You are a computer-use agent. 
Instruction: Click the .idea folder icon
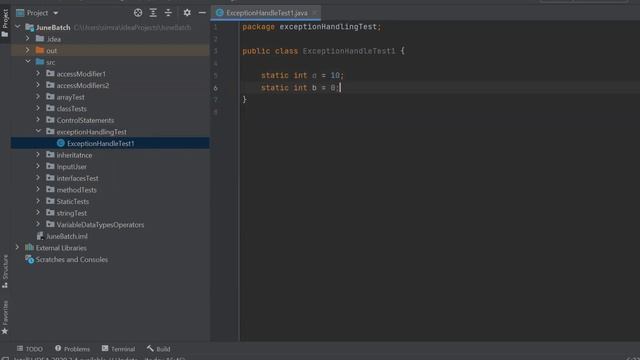tap(40, 38)
